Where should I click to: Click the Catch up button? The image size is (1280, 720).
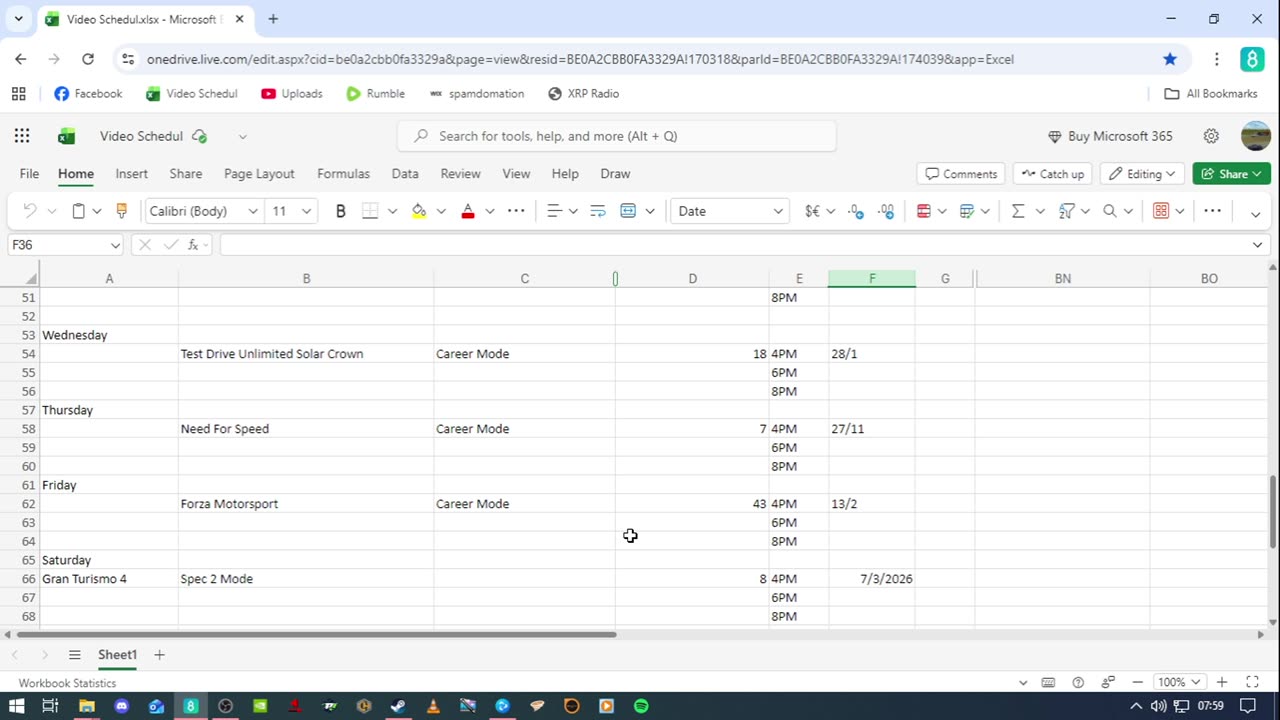pyautogui.click(x=1052, y=174)
